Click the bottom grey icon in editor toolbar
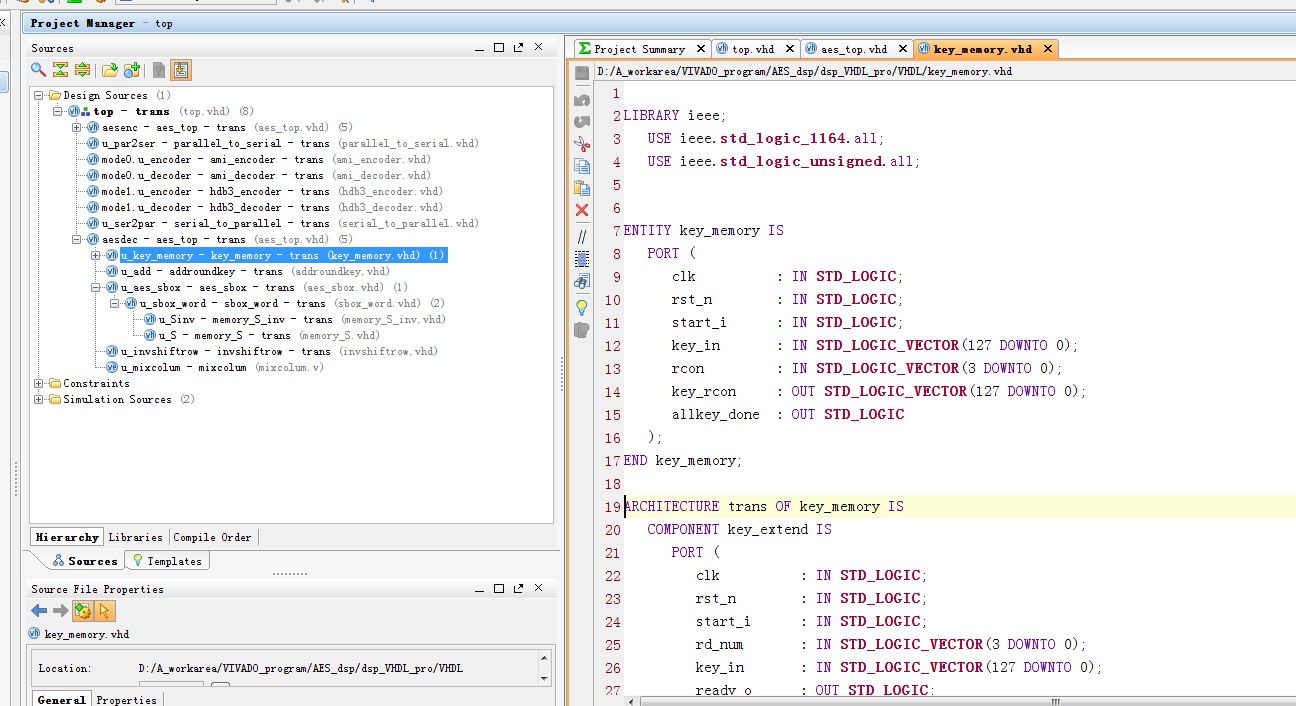 [x=582, y=330]
